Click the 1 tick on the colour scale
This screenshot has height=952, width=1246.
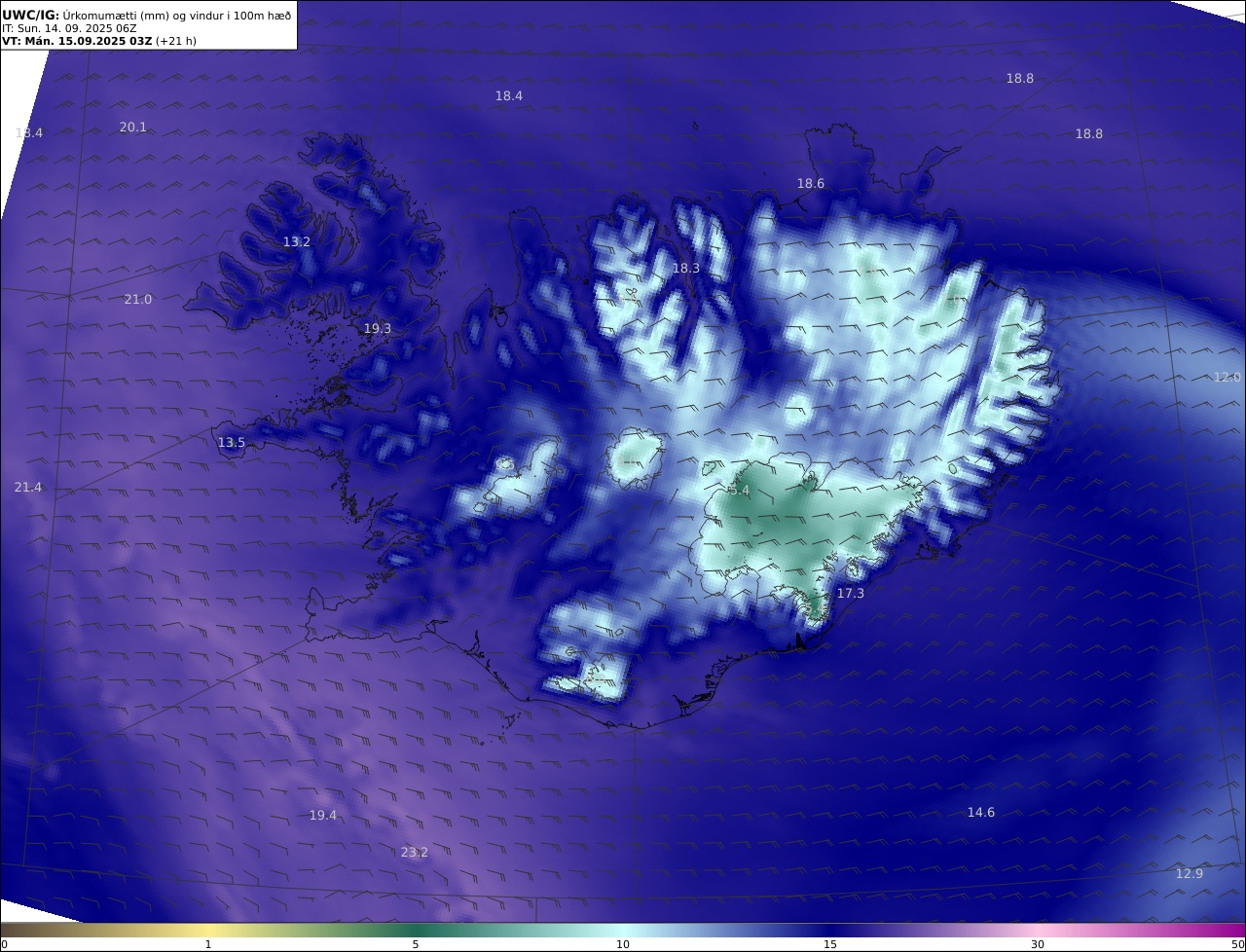pyautogui.click(x=208, y=944)
